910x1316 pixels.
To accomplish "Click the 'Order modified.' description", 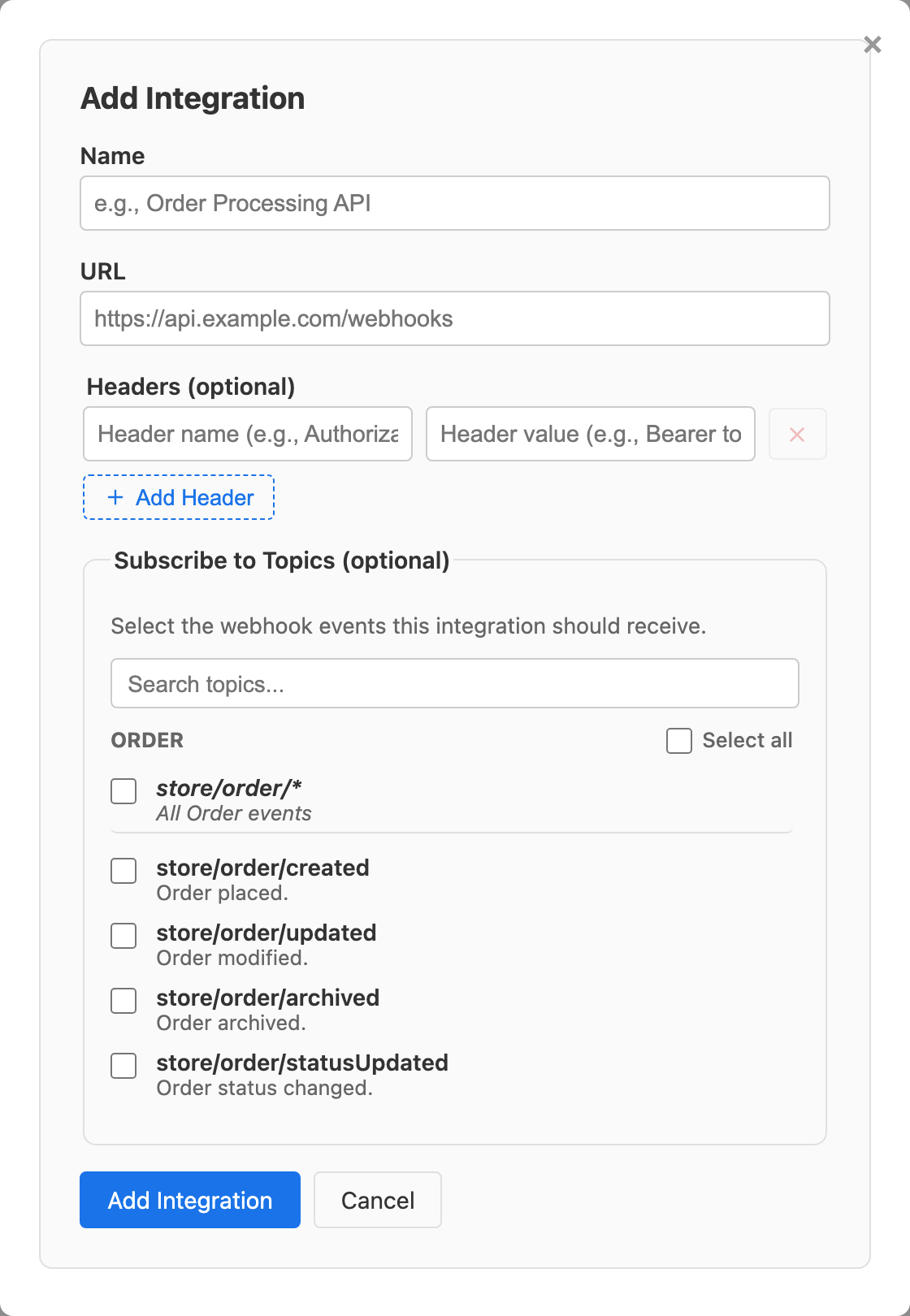I will (232, 958).
